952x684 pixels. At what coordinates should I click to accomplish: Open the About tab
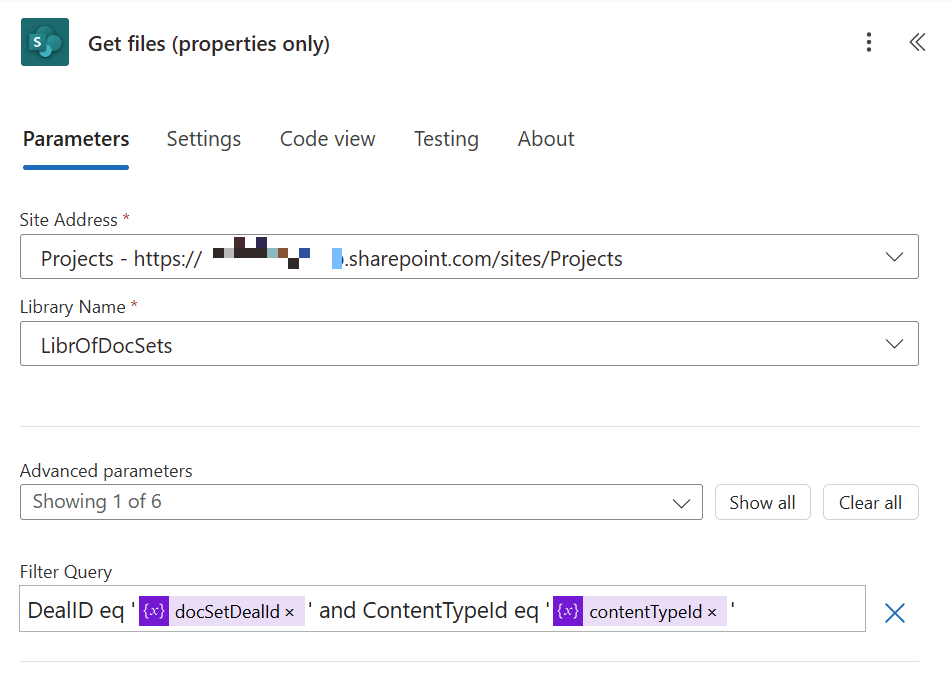[x=545, y=139]
